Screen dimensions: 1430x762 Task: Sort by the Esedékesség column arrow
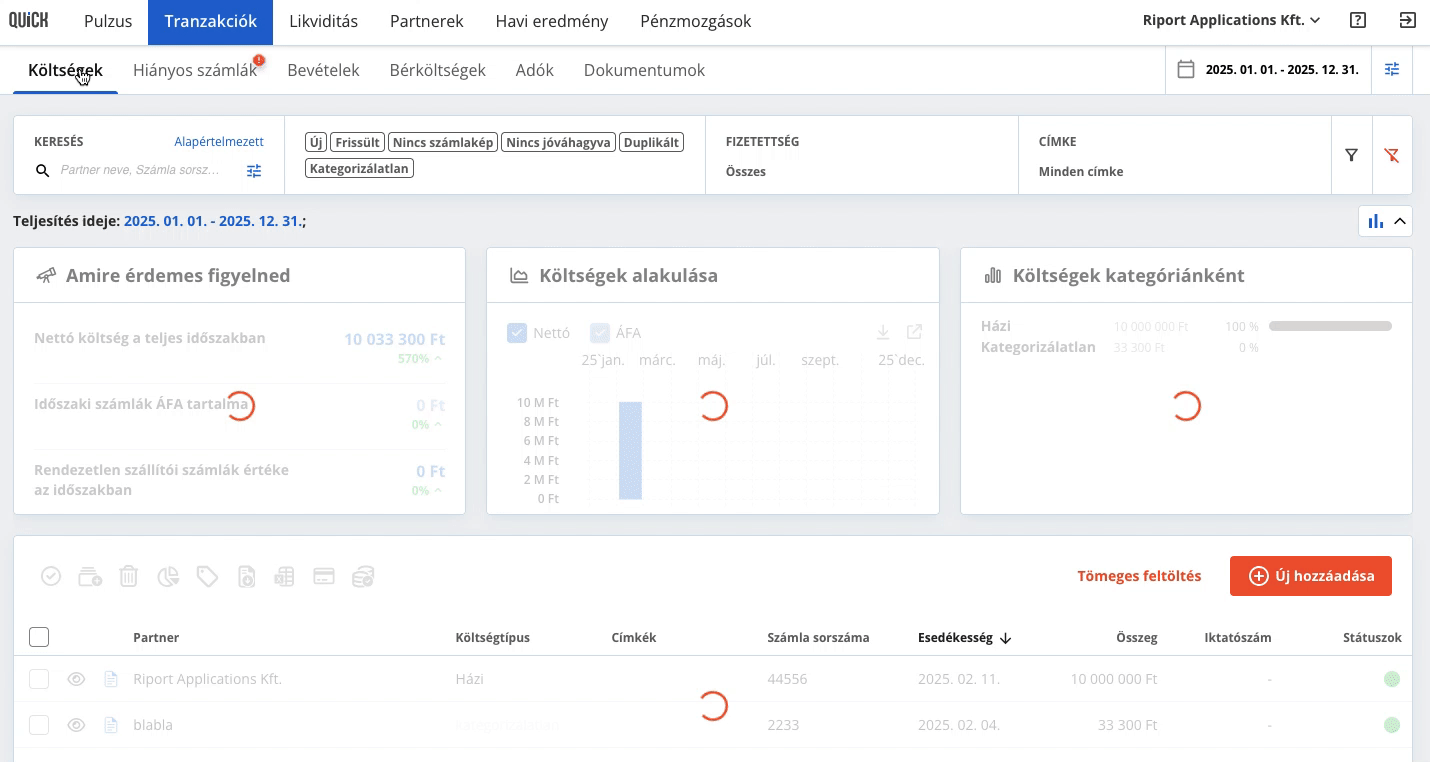[x=1006, y=638]
